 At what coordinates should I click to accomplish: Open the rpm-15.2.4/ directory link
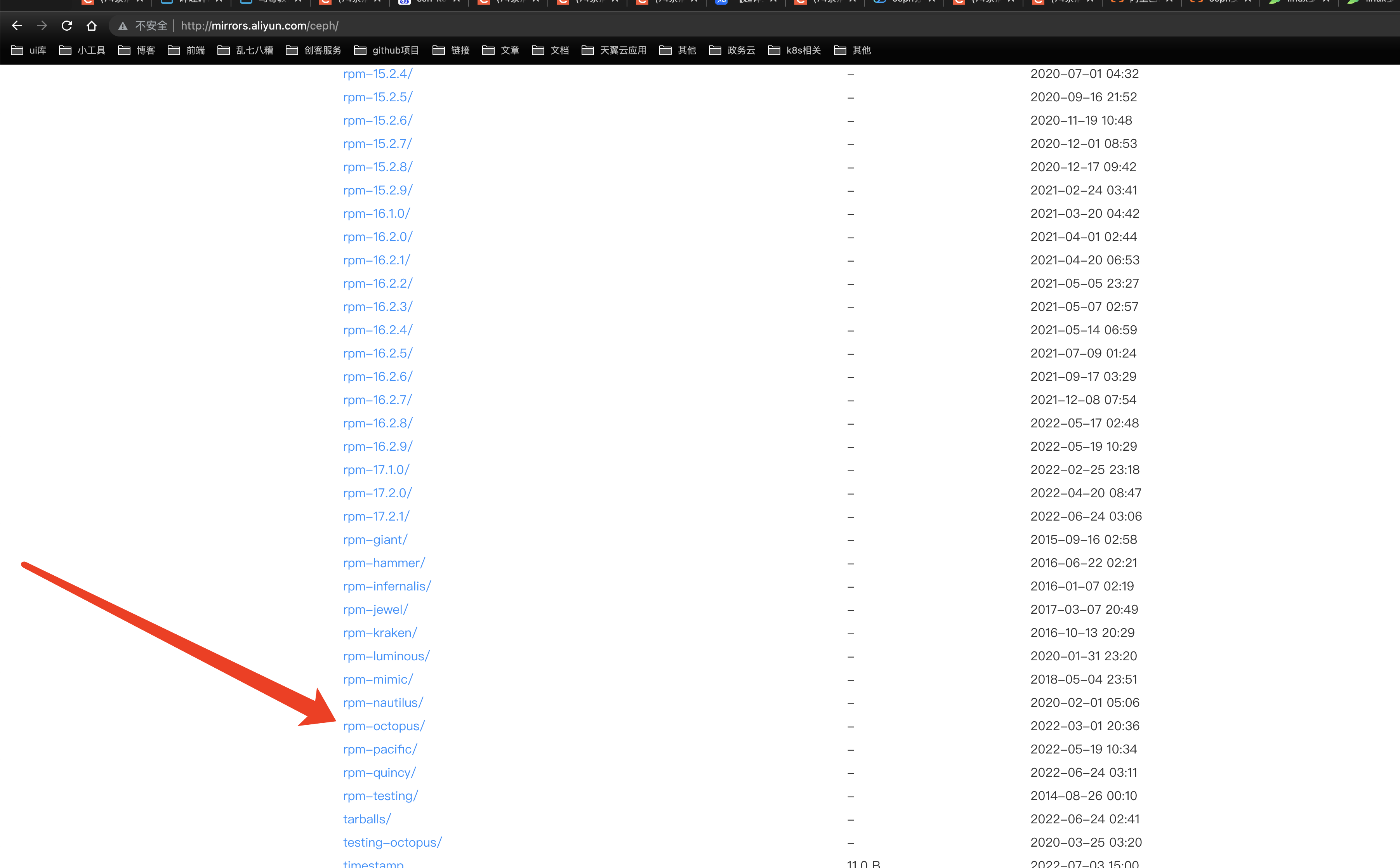(x=378, y=74)
